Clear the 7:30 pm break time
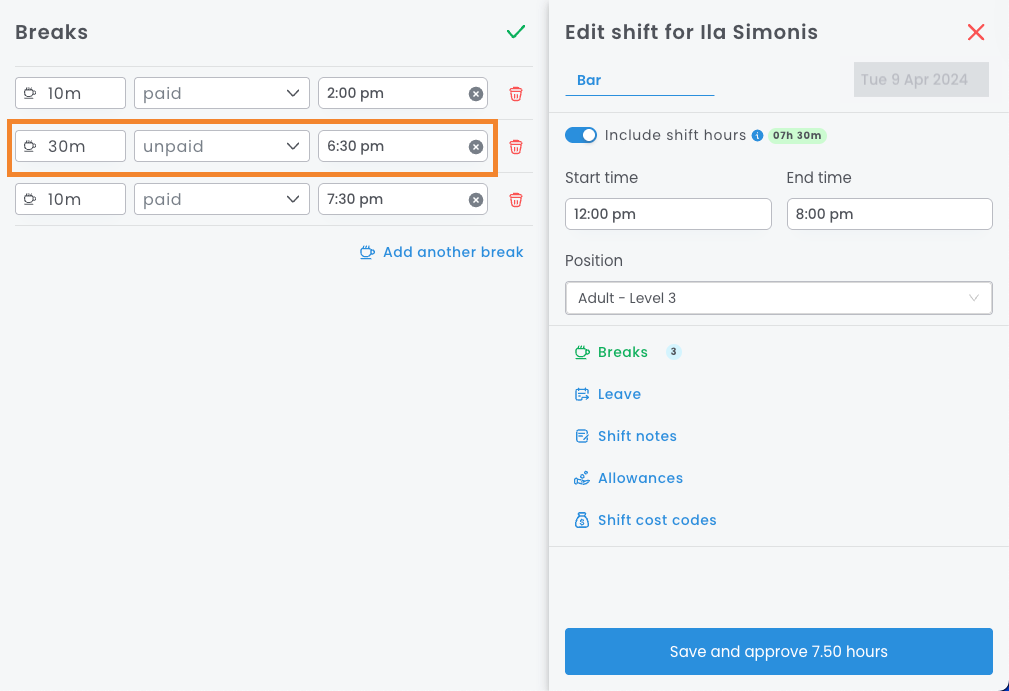The height and width of the screenshot is (691, 1009). [476, 200]
